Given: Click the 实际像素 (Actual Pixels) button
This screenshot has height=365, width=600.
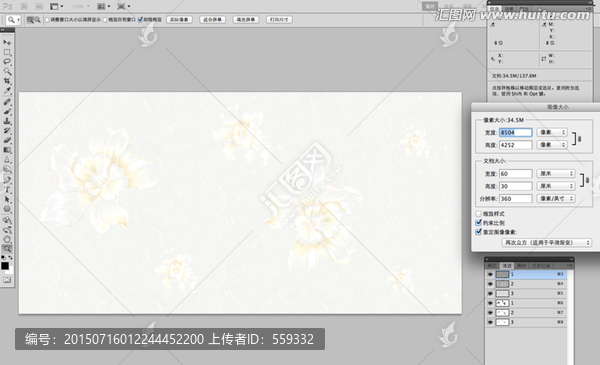Looking at the screenshot, I should [179, 20].
